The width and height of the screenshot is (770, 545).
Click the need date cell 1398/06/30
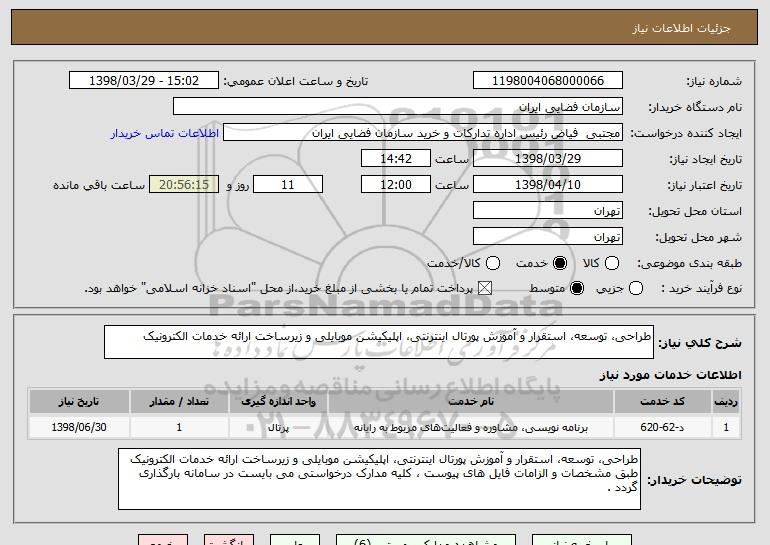tap(79, 427)
